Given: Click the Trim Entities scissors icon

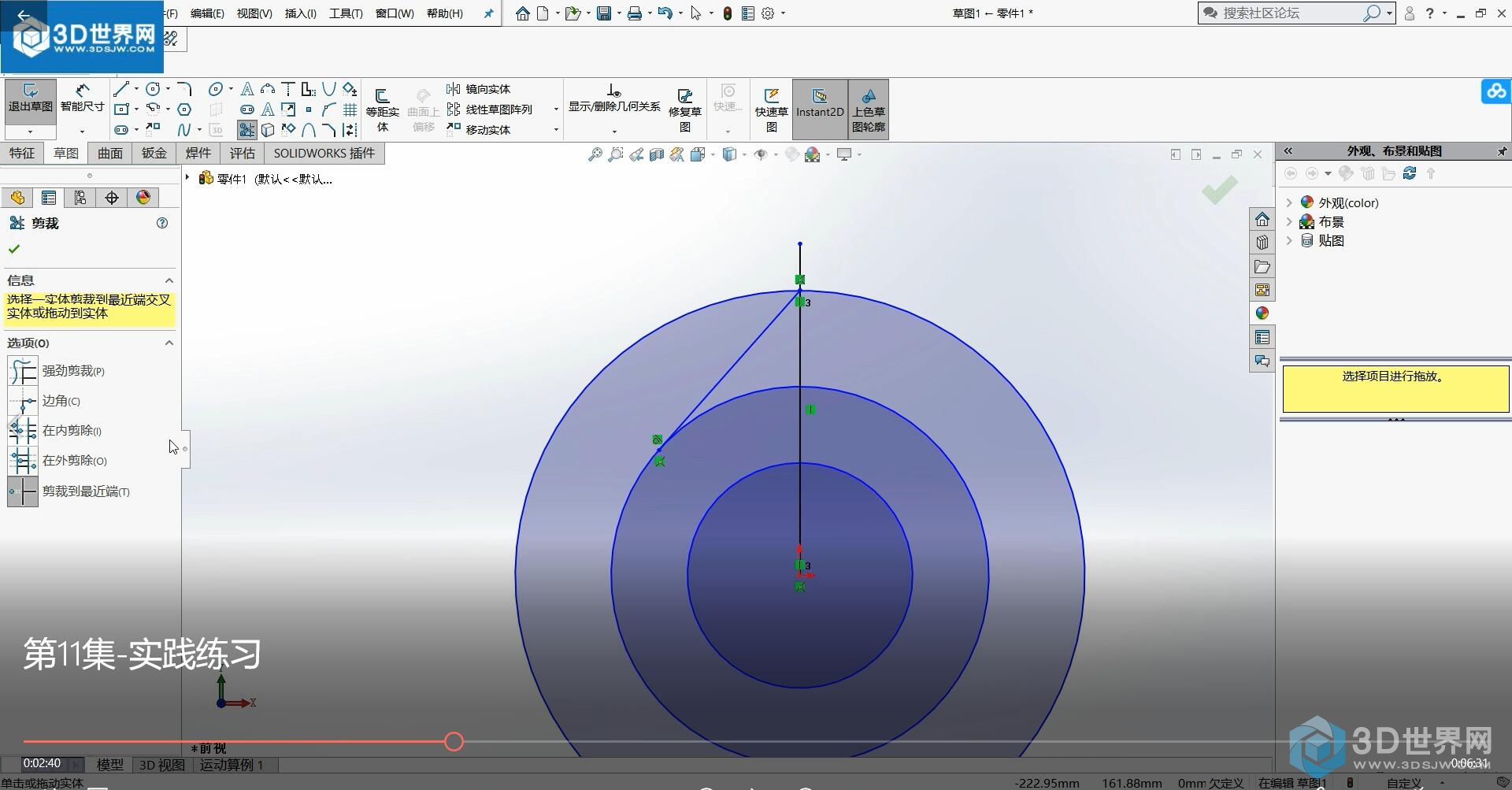Looking at the screenshot, I should click(x=247, y=129).
